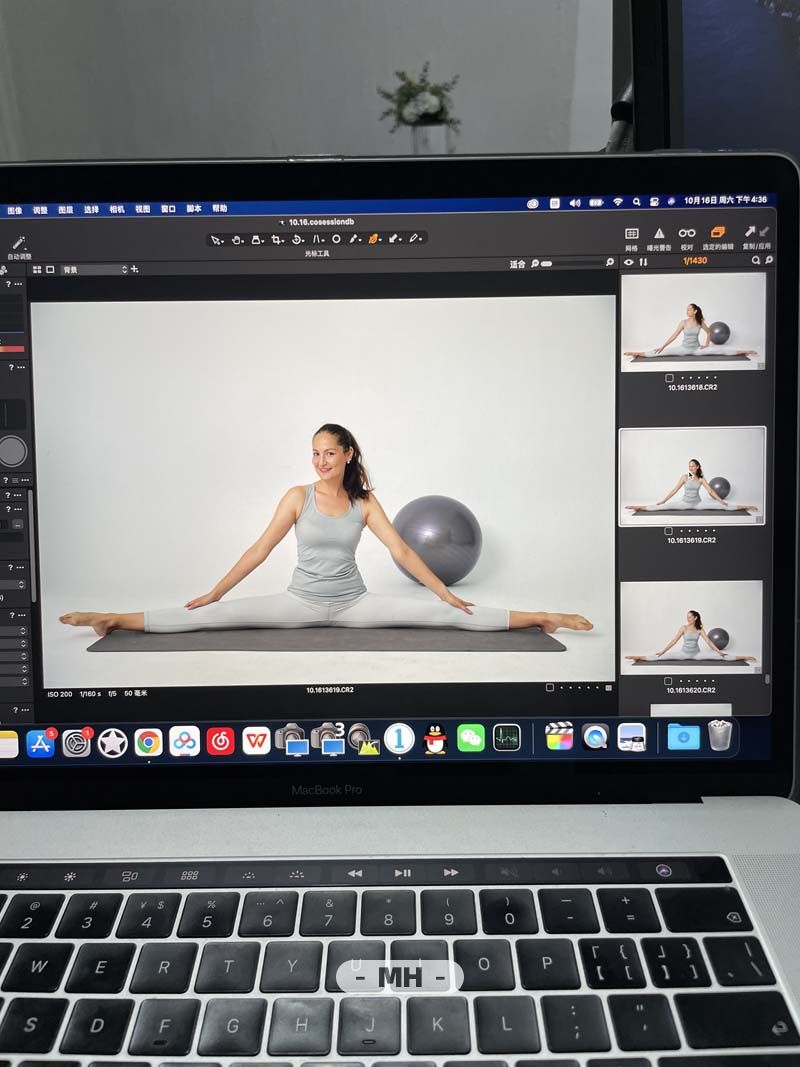Viewport: 800px width, 1067px height.
Task: Toggle the exposure warning (曝光警告) triangle icon
Action: coord(659,234)
